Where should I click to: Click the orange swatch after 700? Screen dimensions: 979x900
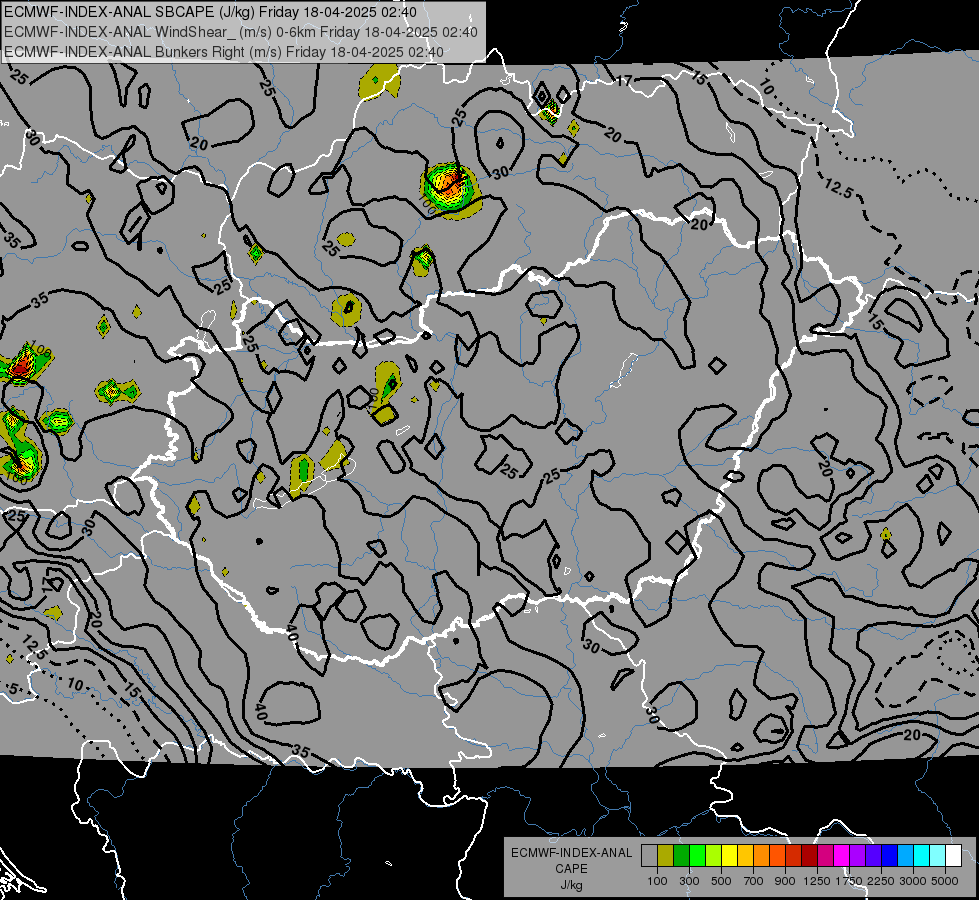762,856
